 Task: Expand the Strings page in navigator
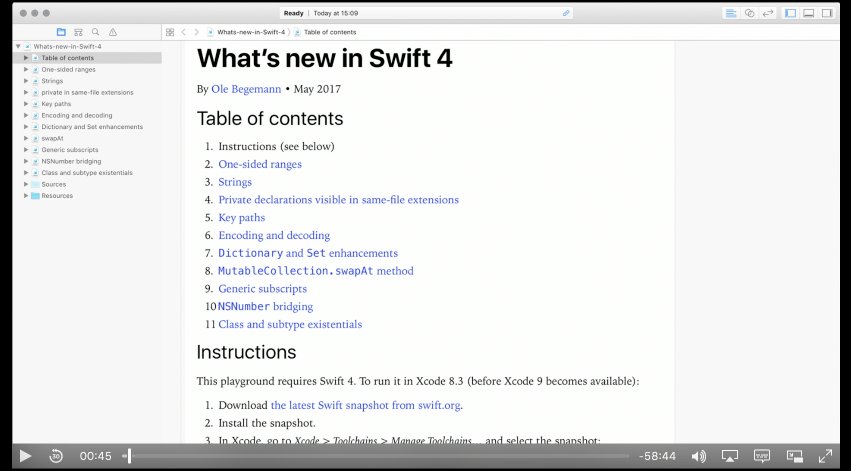coord(26,81)
